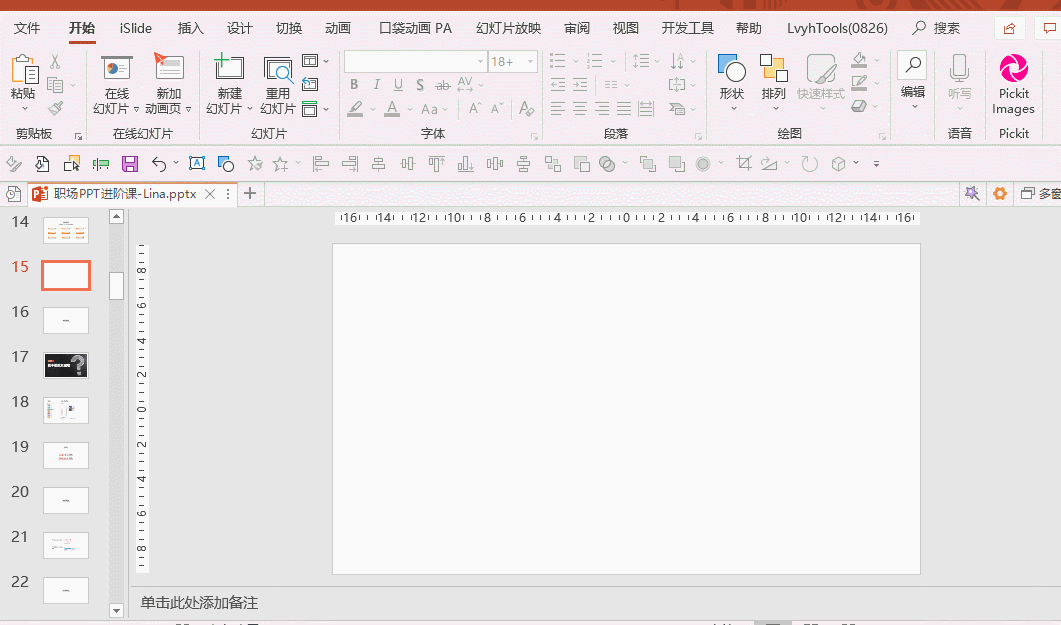
Task: Expand the font color dropdown arrow
Action: (410, 109)
